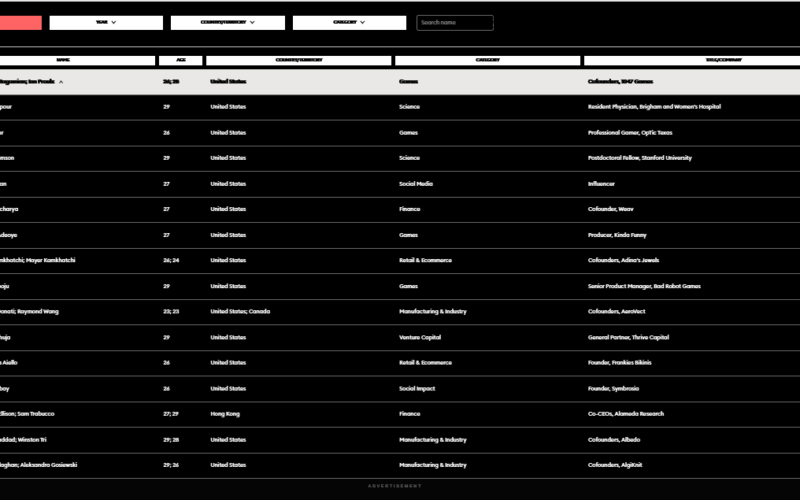Image resolution: width=800 pixels, height=500 pixels.
Task: Click the Postdoctoral Fellow, Stanford University row
Action: [x=639, y=158]
